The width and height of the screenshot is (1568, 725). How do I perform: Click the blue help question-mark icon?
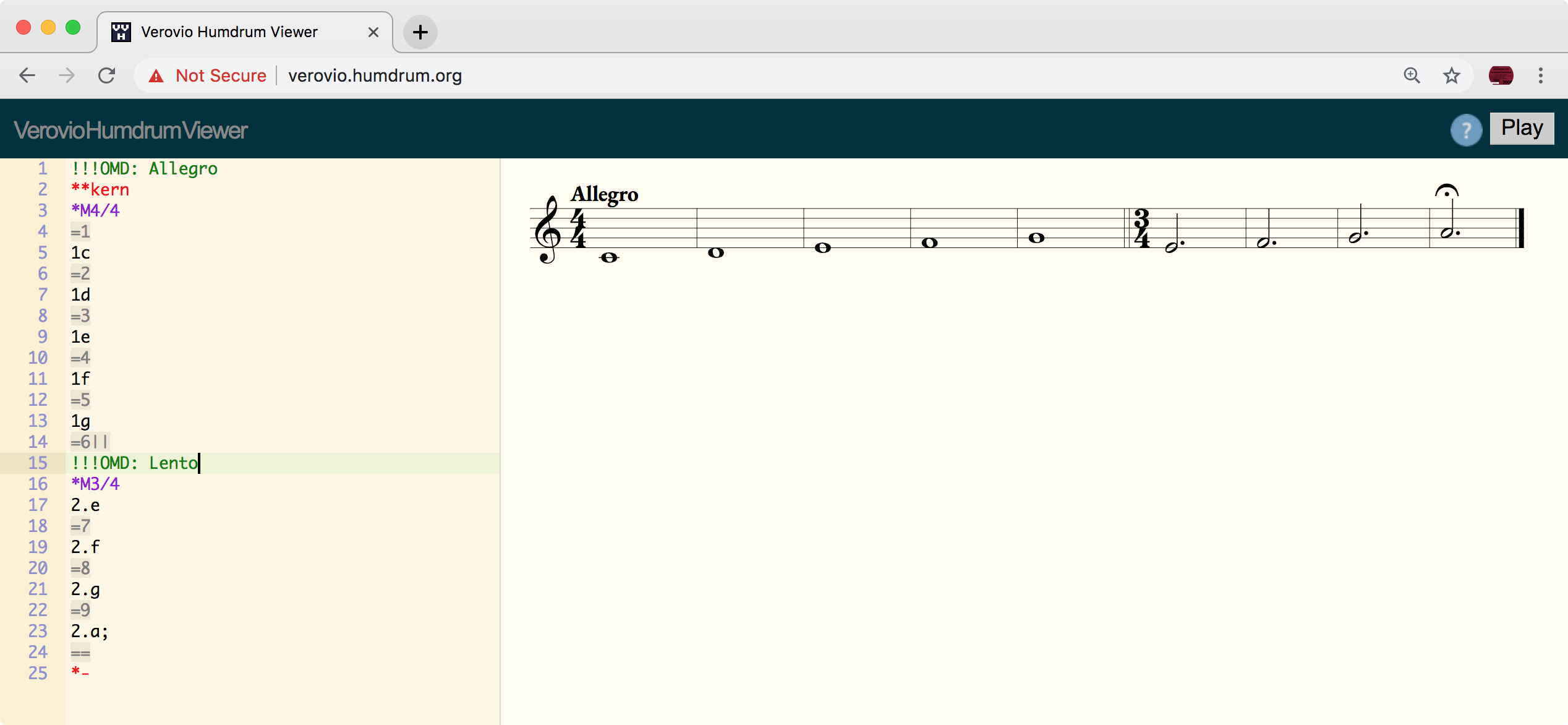[x=1465, y=129]
